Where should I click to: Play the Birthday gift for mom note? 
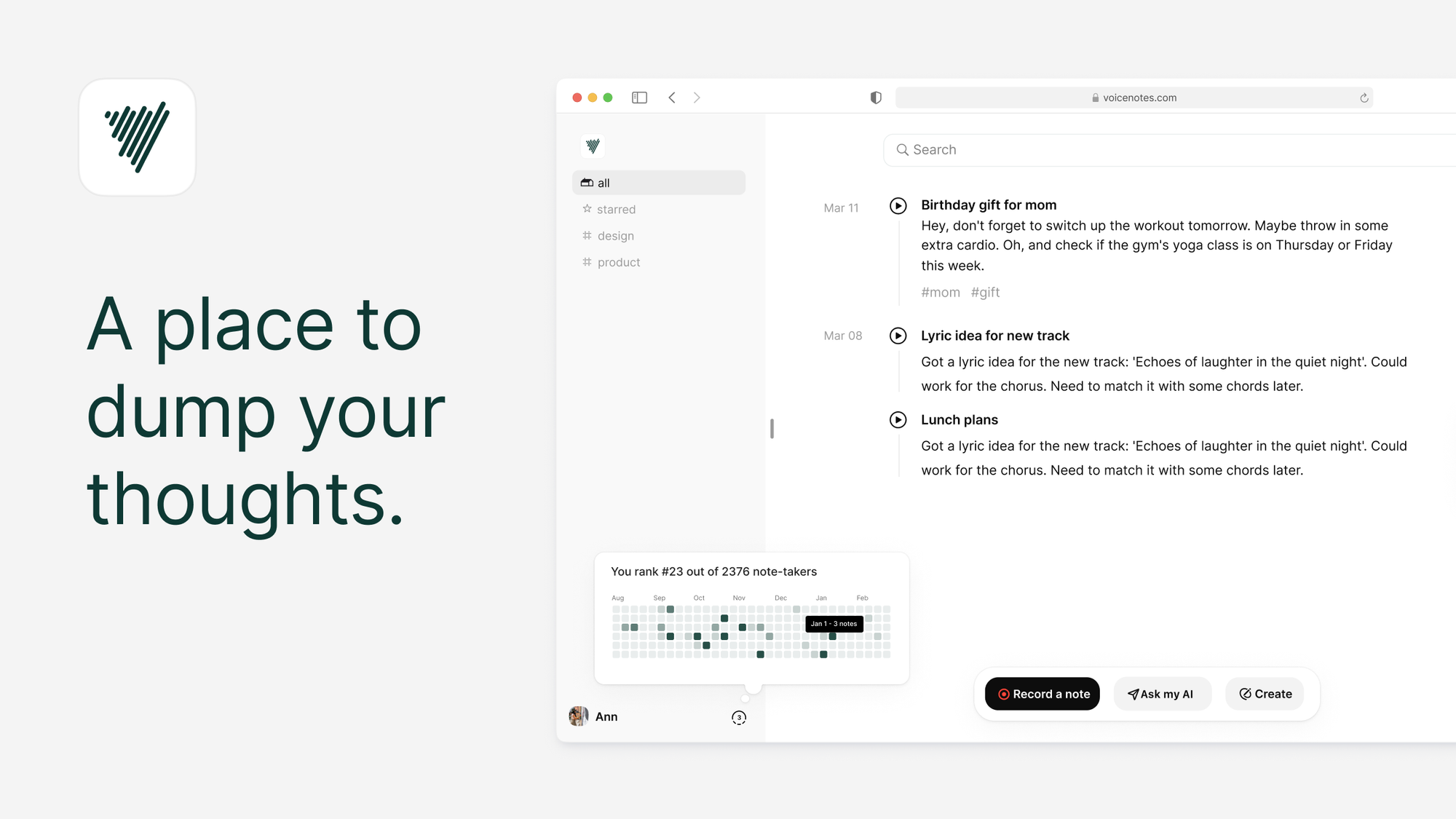[898, 205]
